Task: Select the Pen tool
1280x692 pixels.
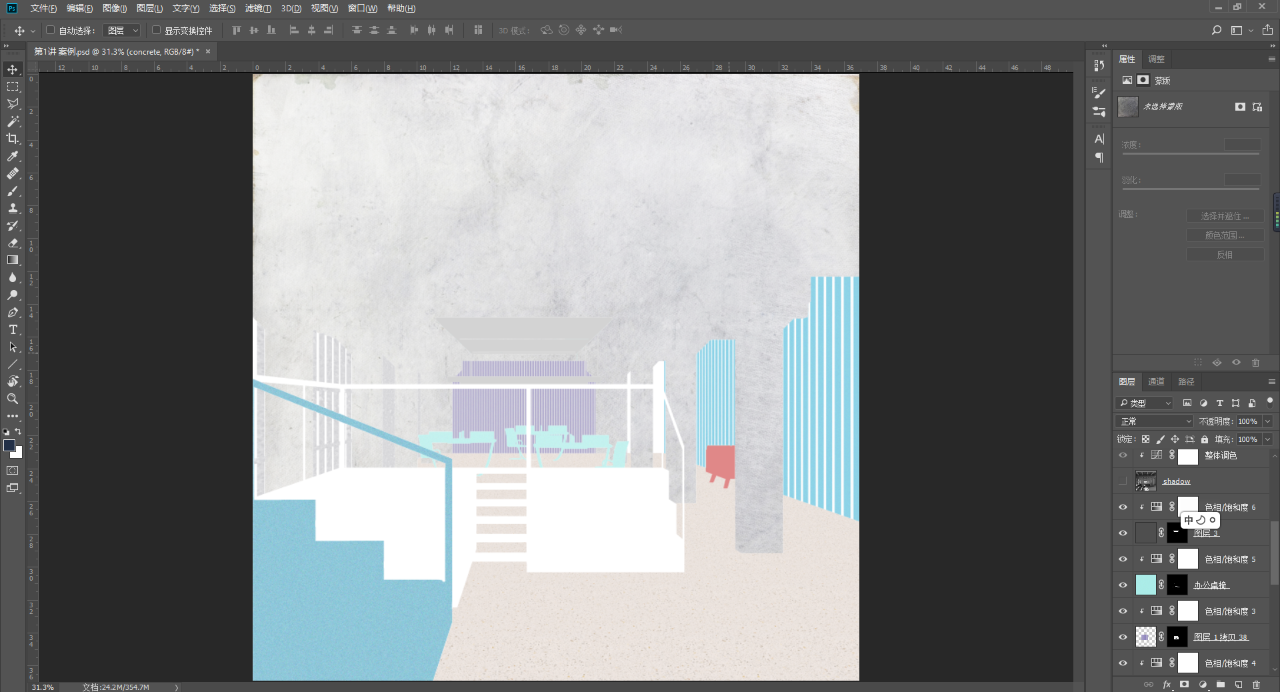Action: click(13, 313)
